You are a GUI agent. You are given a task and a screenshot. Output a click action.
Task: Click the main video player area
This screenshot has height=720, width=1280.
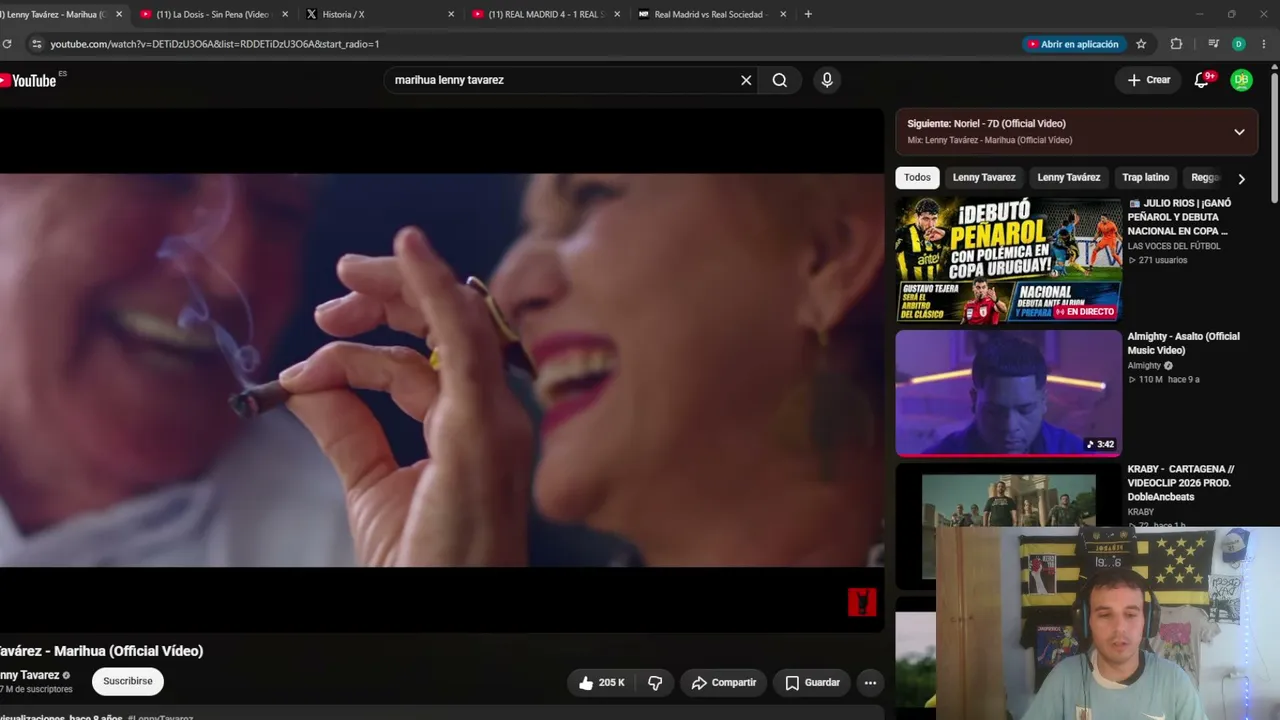click(x=442, y=370)
